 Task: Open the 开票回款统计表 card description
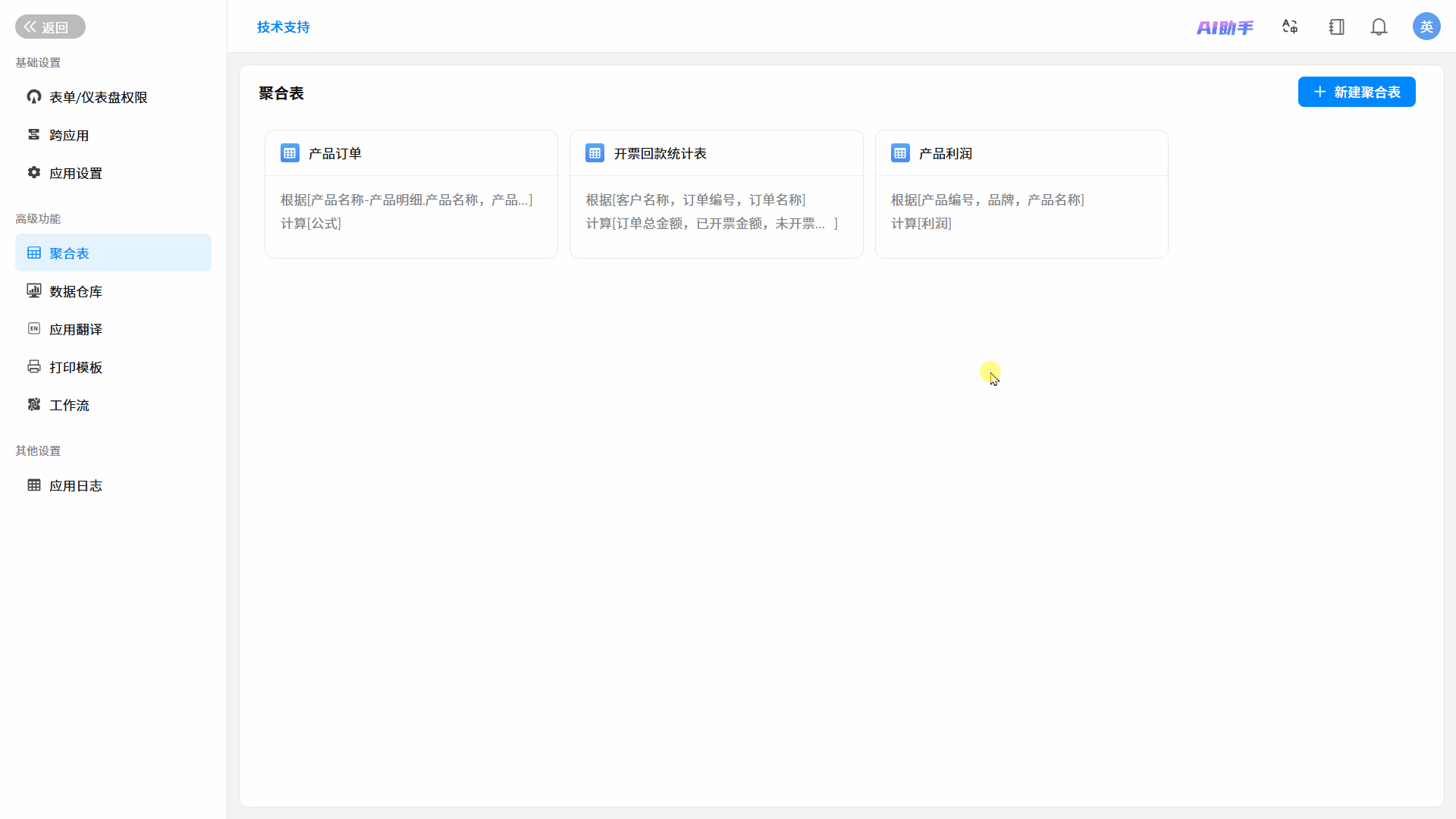(712, 212)
